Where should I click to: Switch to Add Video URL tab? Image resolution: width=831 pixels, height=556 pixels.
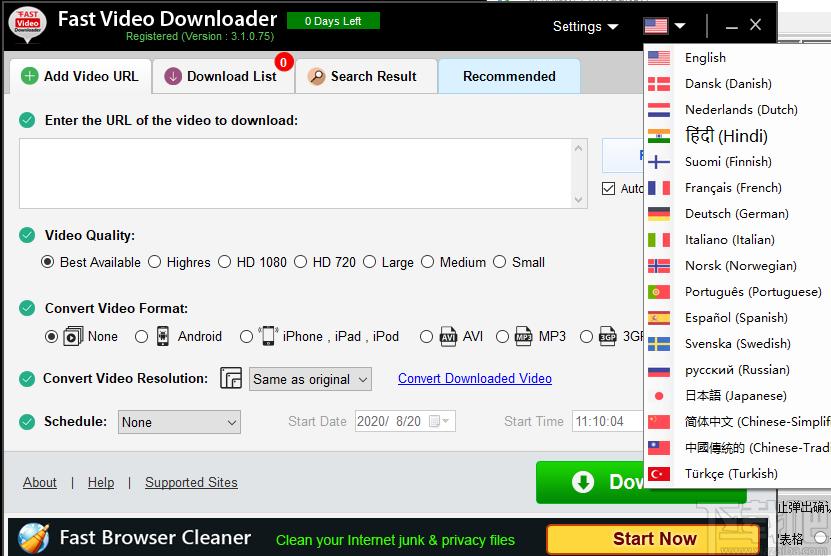point(81,76)
